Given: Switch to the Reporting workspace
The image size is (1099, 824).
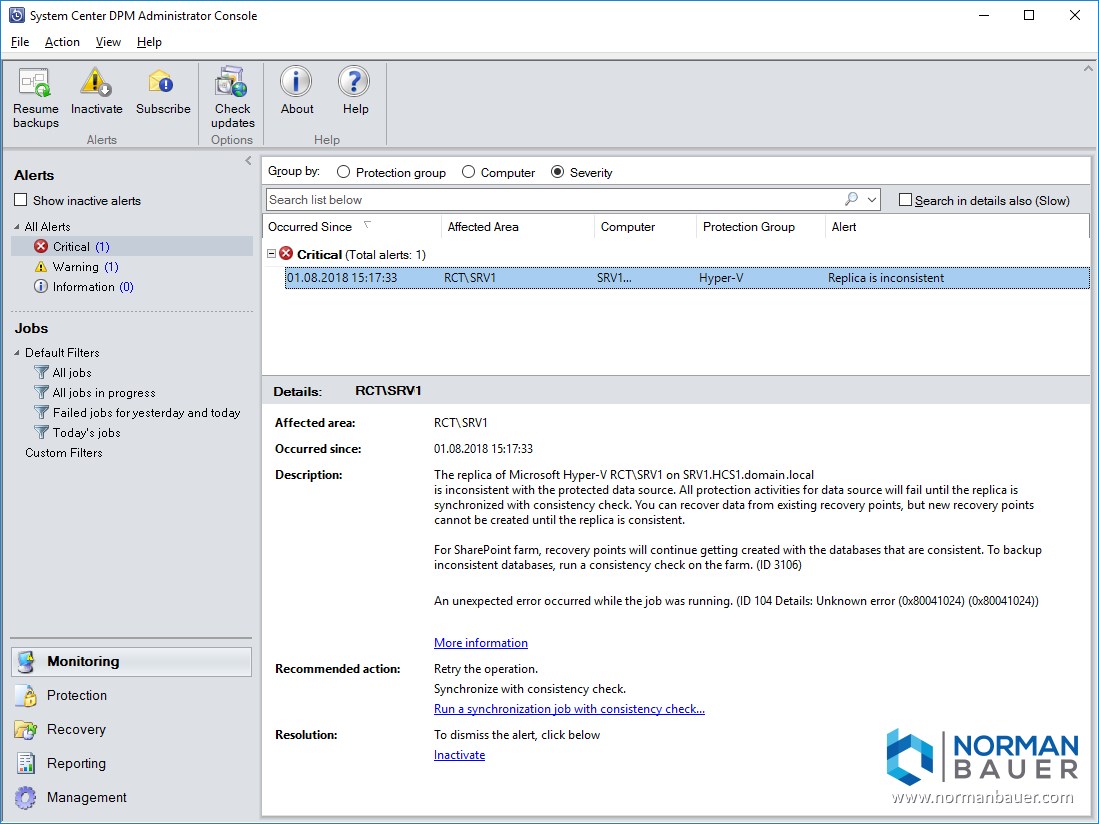Looking at the screenshot, I should pos(131,763).
